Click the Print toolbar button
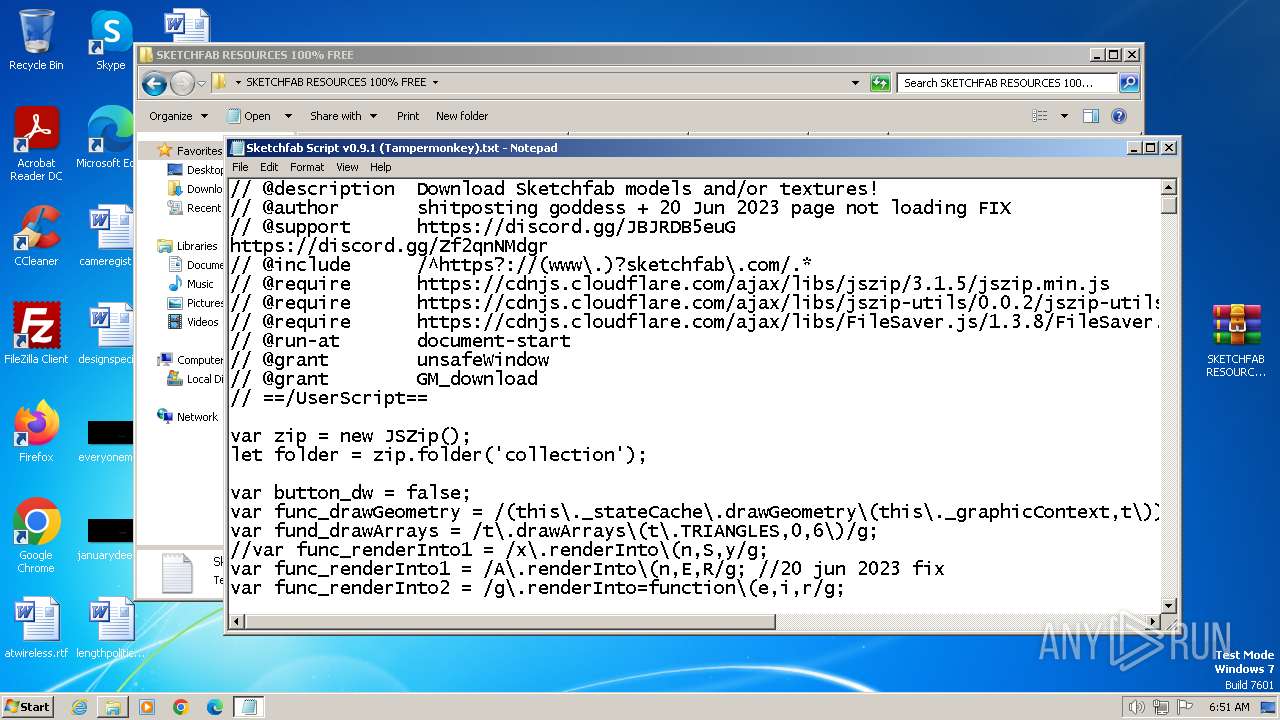Image resolution: width=1280 pixels, height=720 pixels. tap(408, 116)
